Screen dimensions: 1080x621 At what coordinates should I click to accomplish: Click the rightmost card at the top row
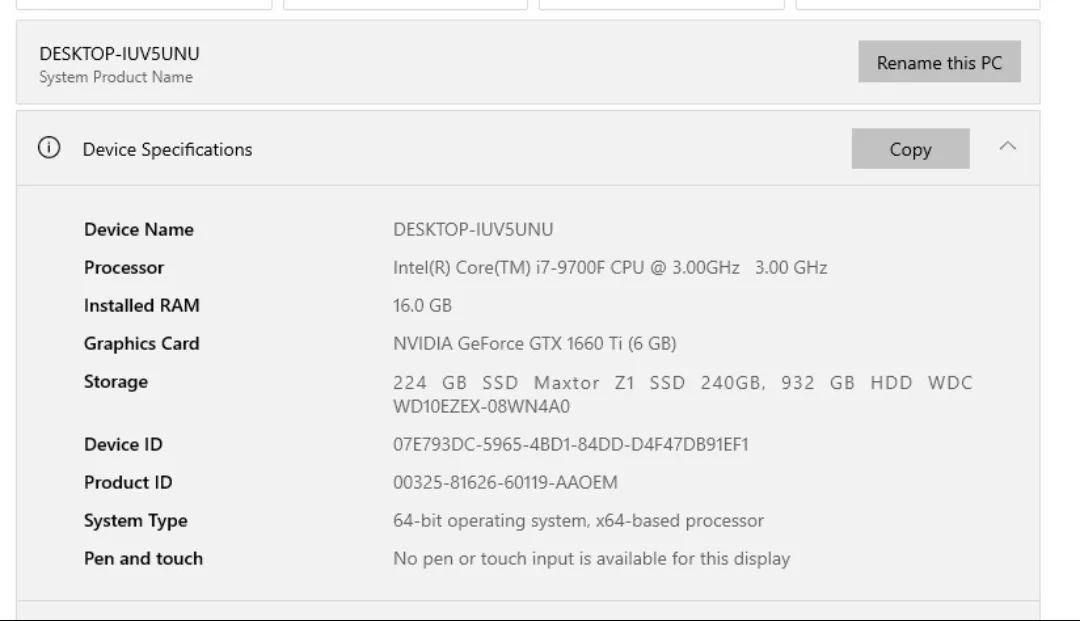pyautogui.click(x=915, y=6)
